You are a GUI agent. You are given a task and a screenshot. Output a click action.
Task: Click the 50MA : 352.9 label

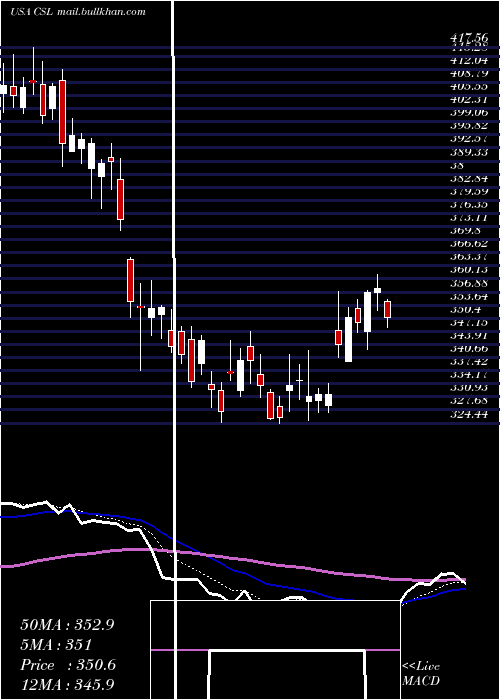[67, 625]
